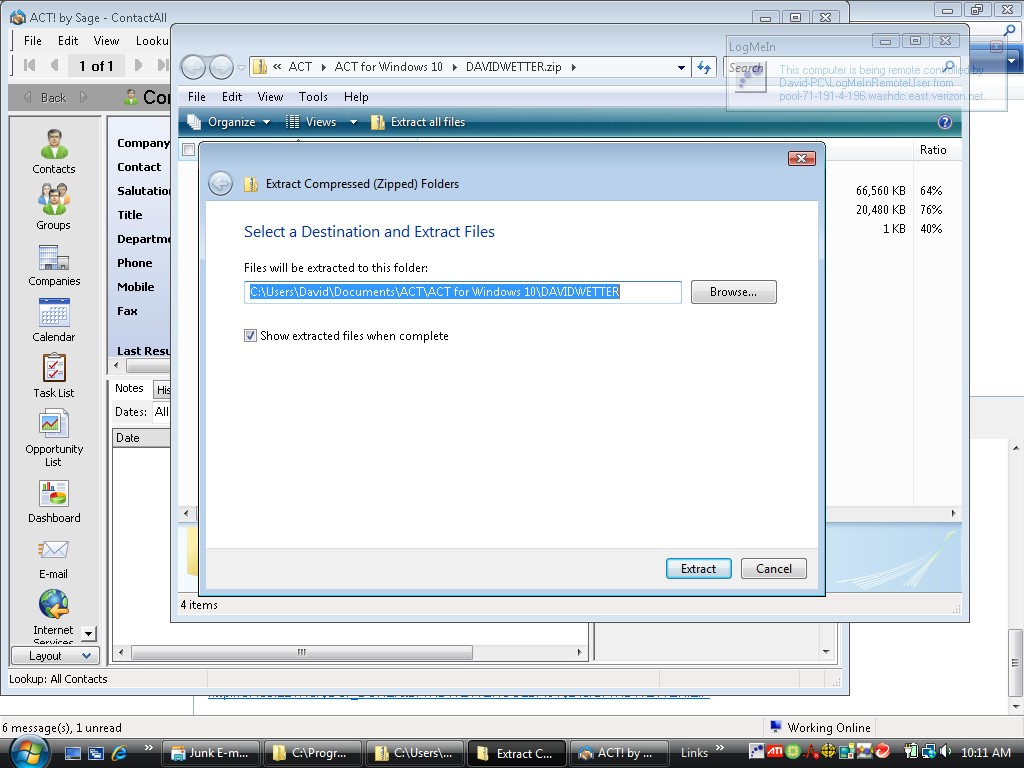Click the Browse... button
Screen dimensions: 1024x768
(733, 292)
